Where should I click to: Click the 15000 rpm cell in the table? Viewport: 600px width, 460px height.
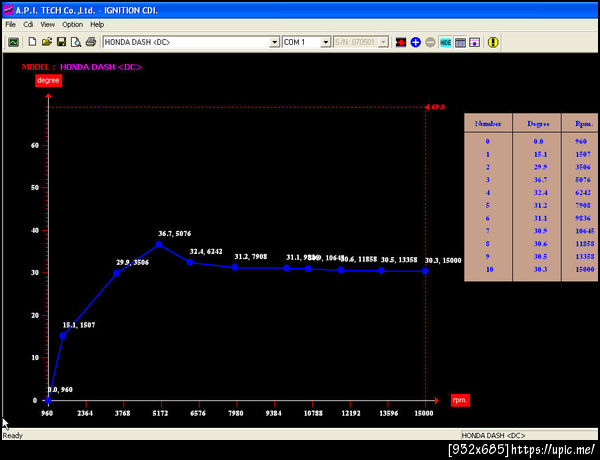coord(585,269)
